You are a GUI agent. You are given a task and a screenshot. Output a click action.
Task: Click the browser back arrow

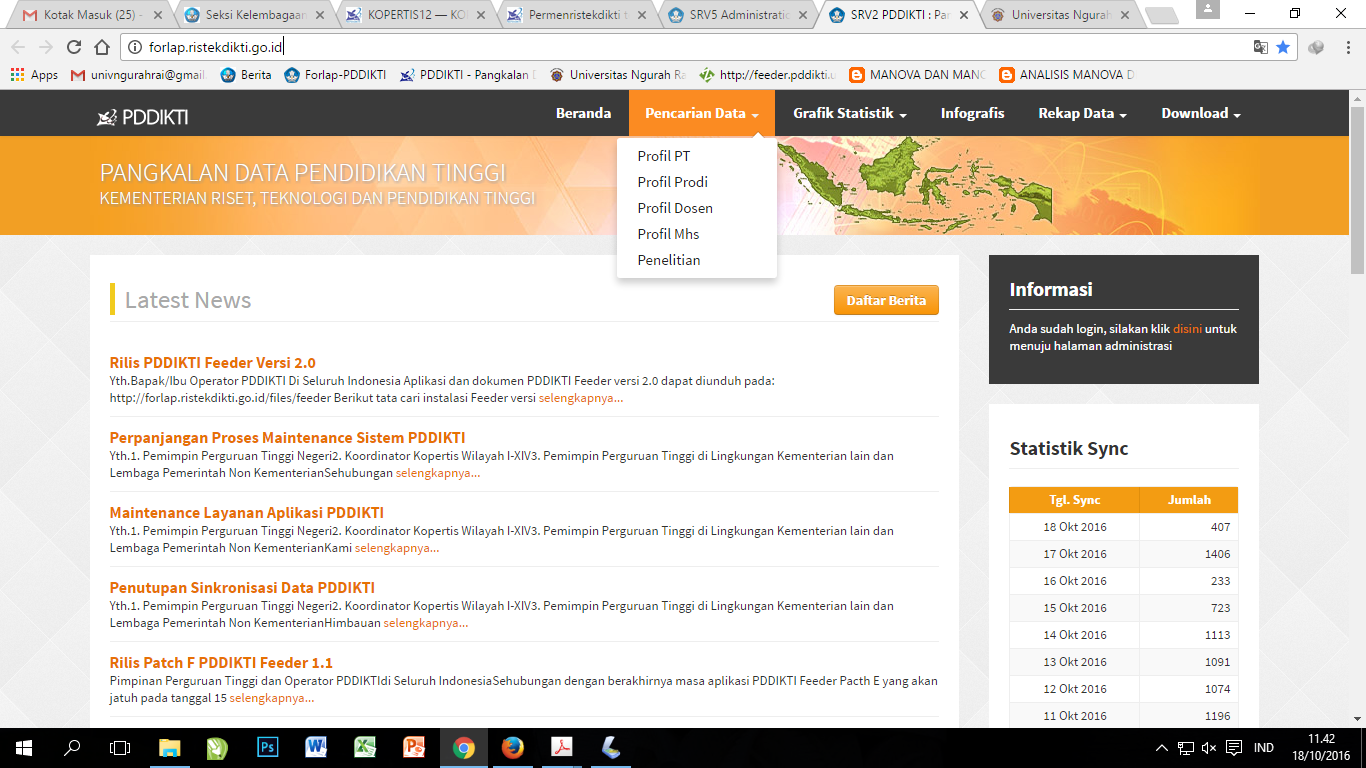[18, 47]
